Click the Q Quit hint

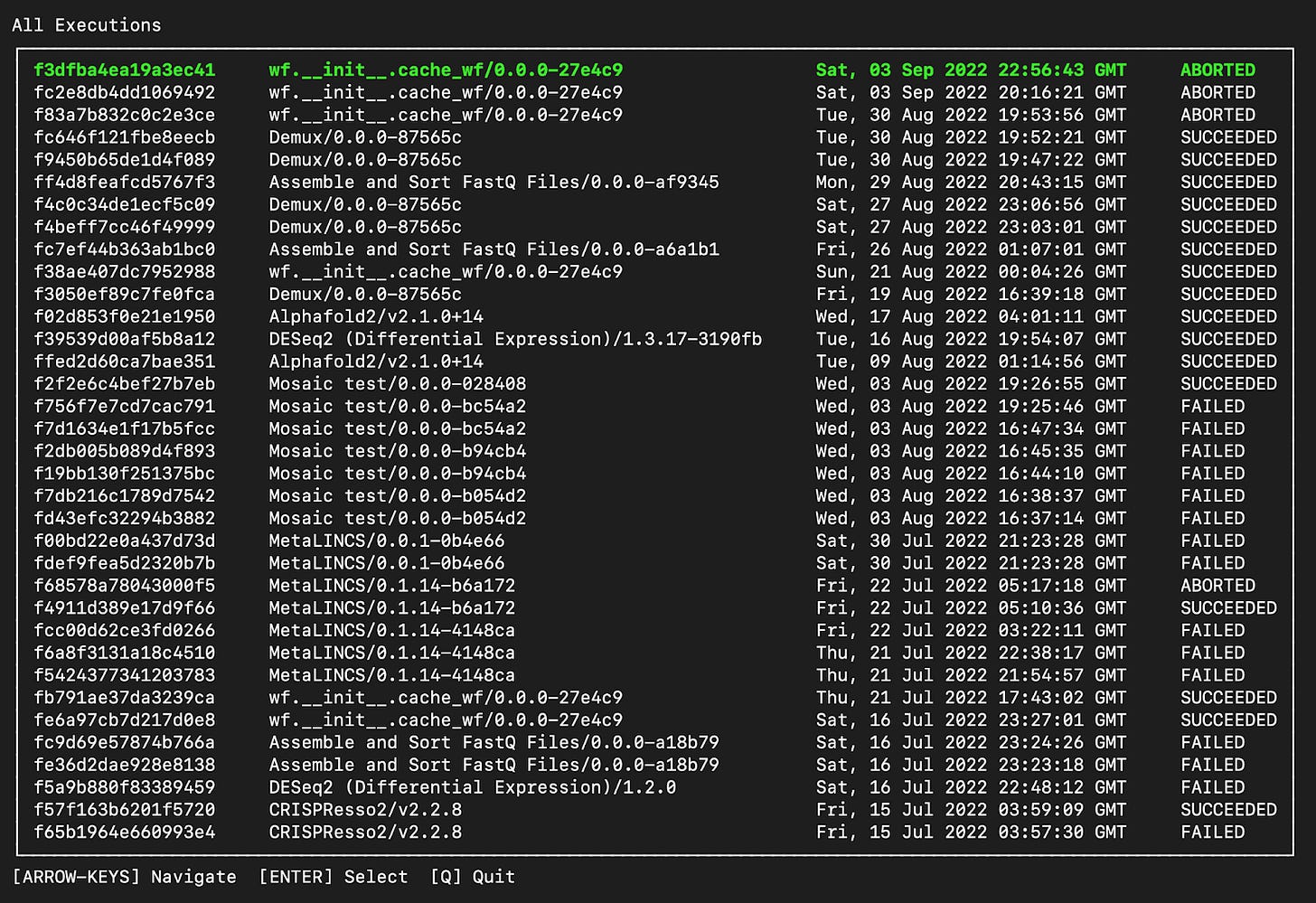click(474, 876)
